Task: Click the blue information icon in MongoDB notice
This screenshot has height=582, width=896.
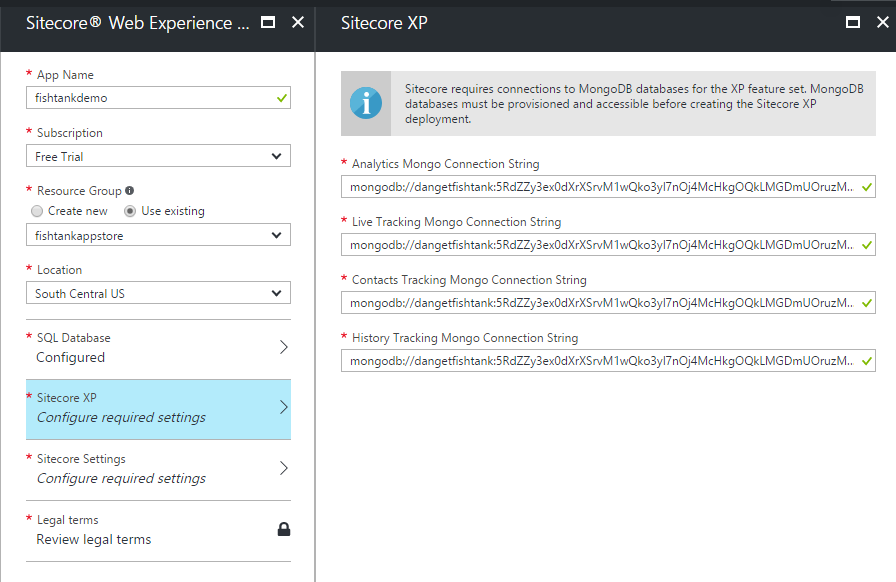Action: 366,103
